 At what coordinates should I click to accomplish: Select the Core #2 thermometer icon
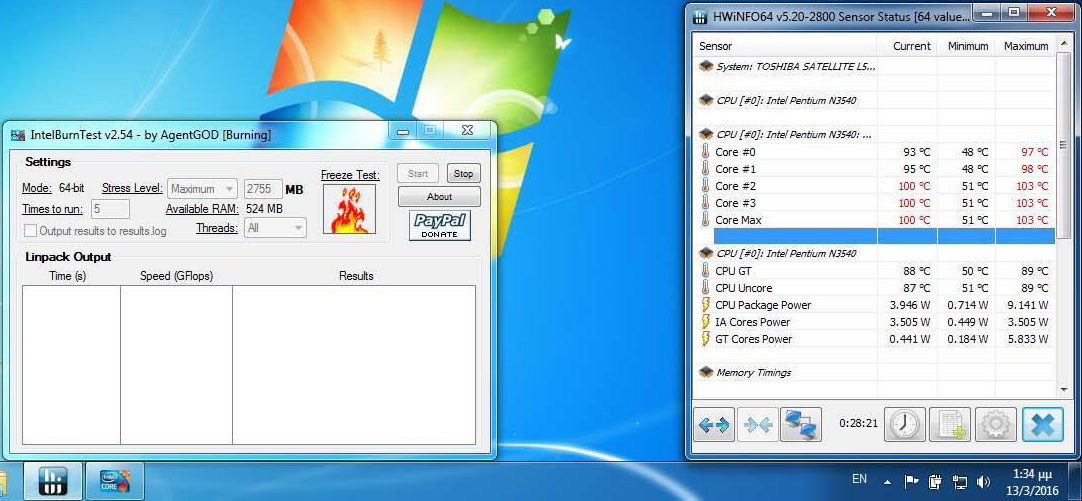(705, 186)
